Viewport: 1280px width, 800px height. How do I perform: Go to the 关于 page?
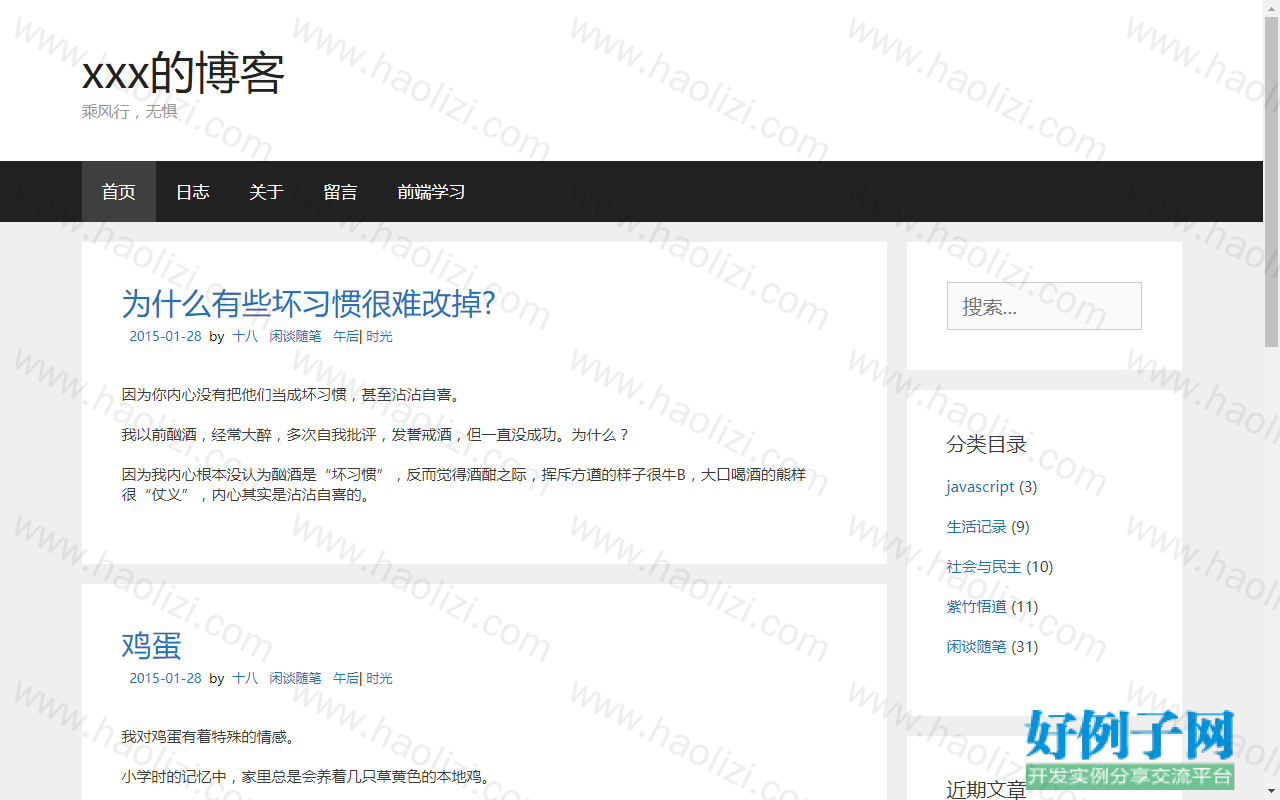[x=267, y=192]
